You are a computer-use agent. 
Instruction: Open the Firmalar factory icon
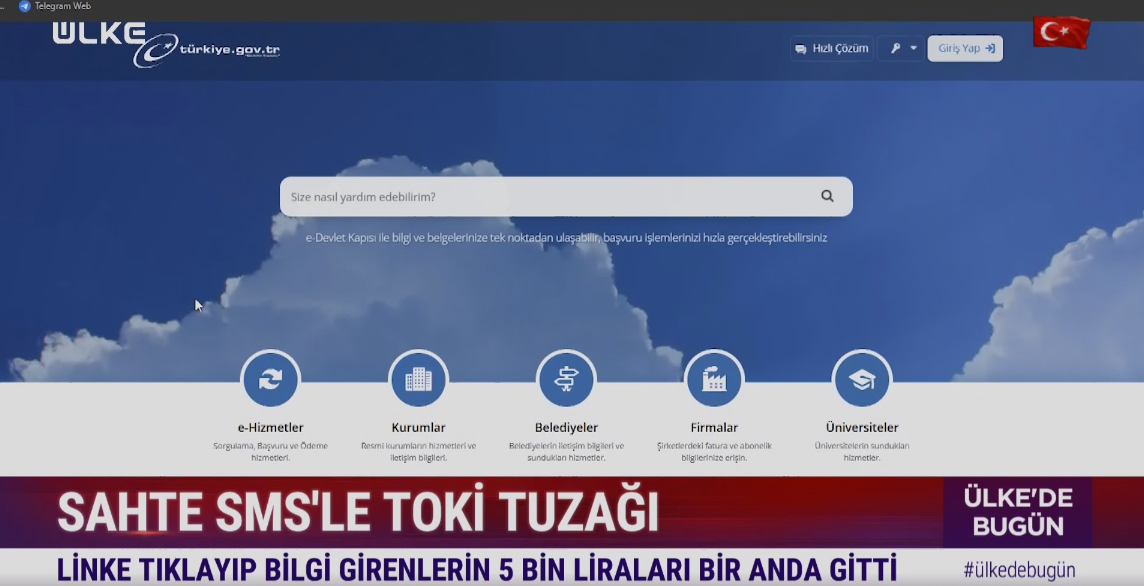coord(713,380)
